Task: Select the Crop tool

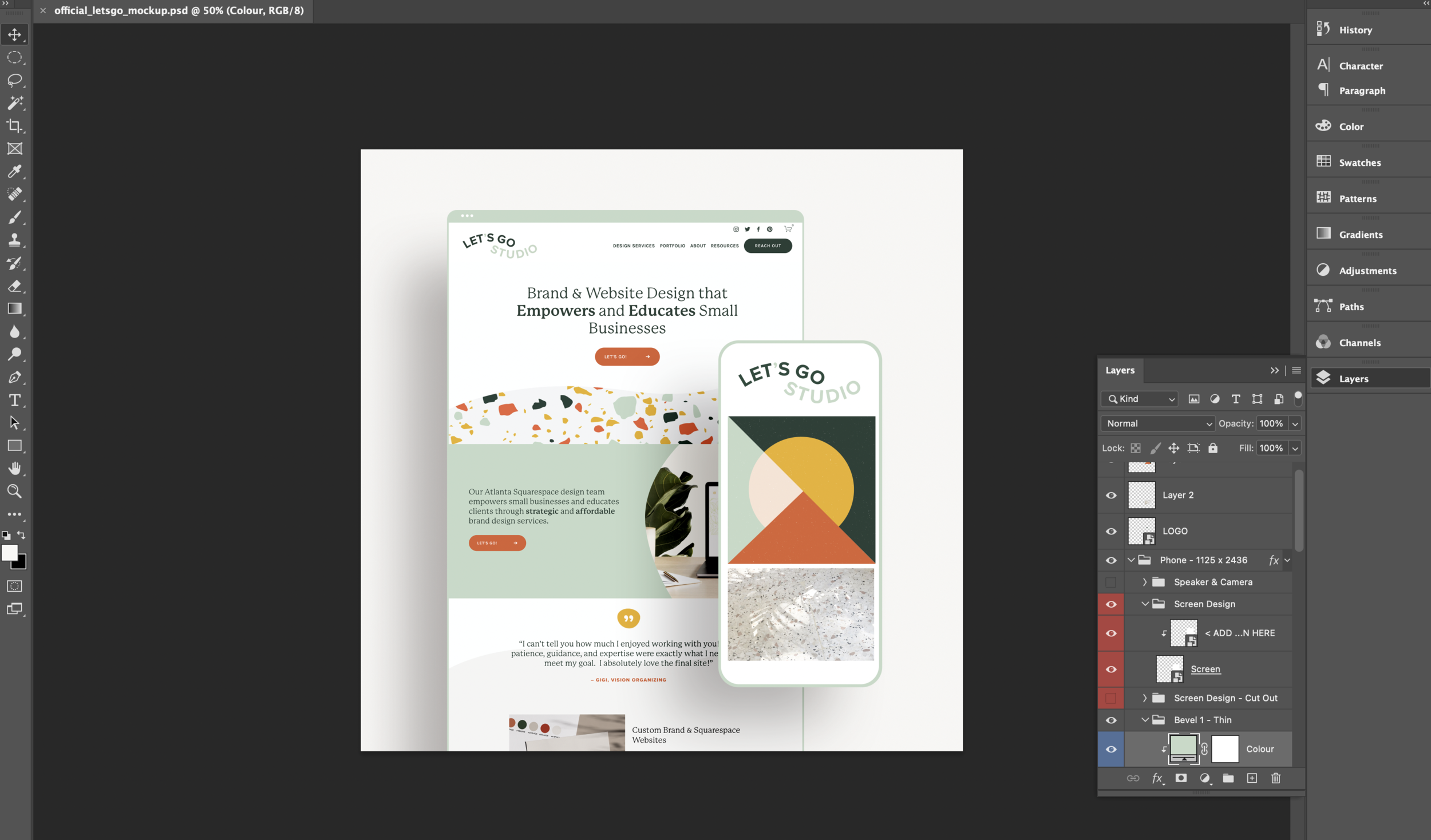Action: point(14,126)
